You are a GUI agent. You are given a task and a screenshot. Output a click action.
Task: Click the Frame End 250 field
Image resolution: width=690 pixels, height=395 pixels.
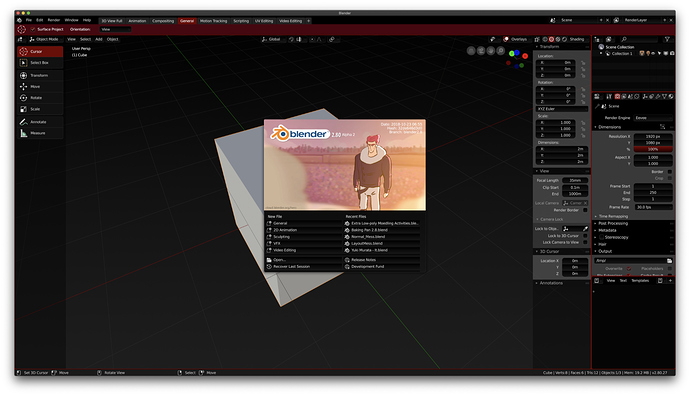pyautogui.click(x=653, y=193)
